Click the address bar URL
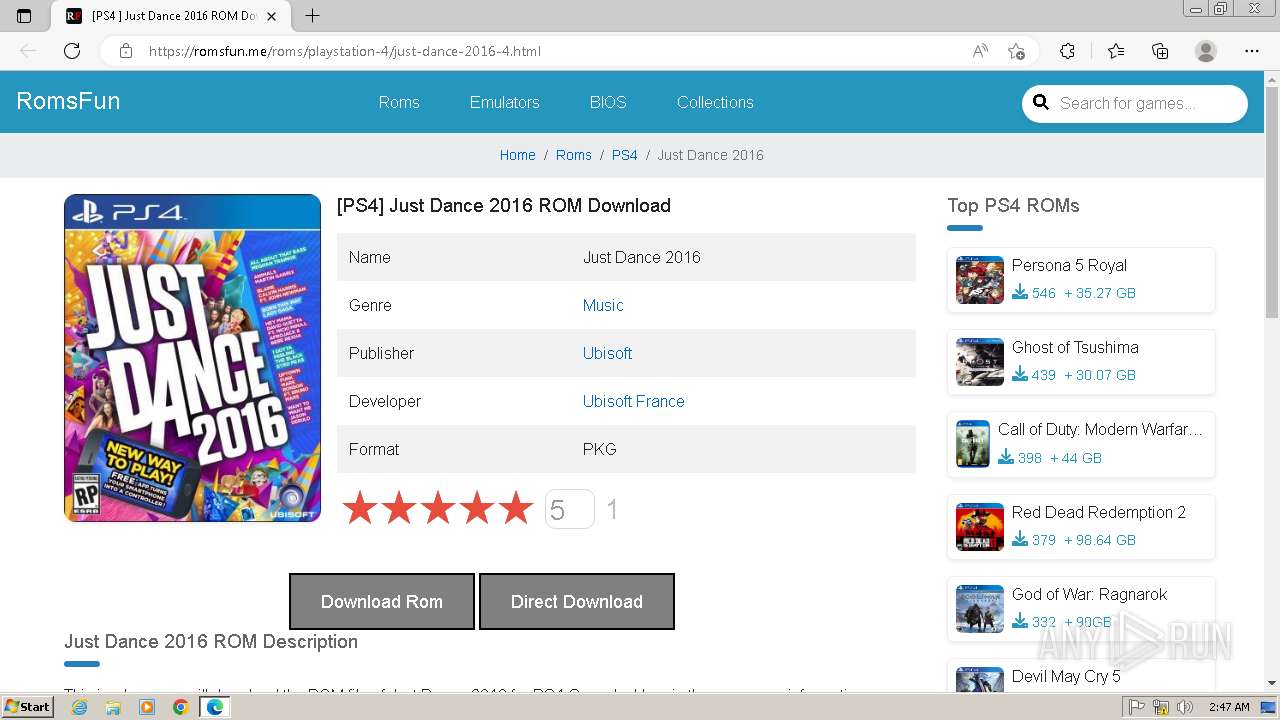 click(345, 51)
